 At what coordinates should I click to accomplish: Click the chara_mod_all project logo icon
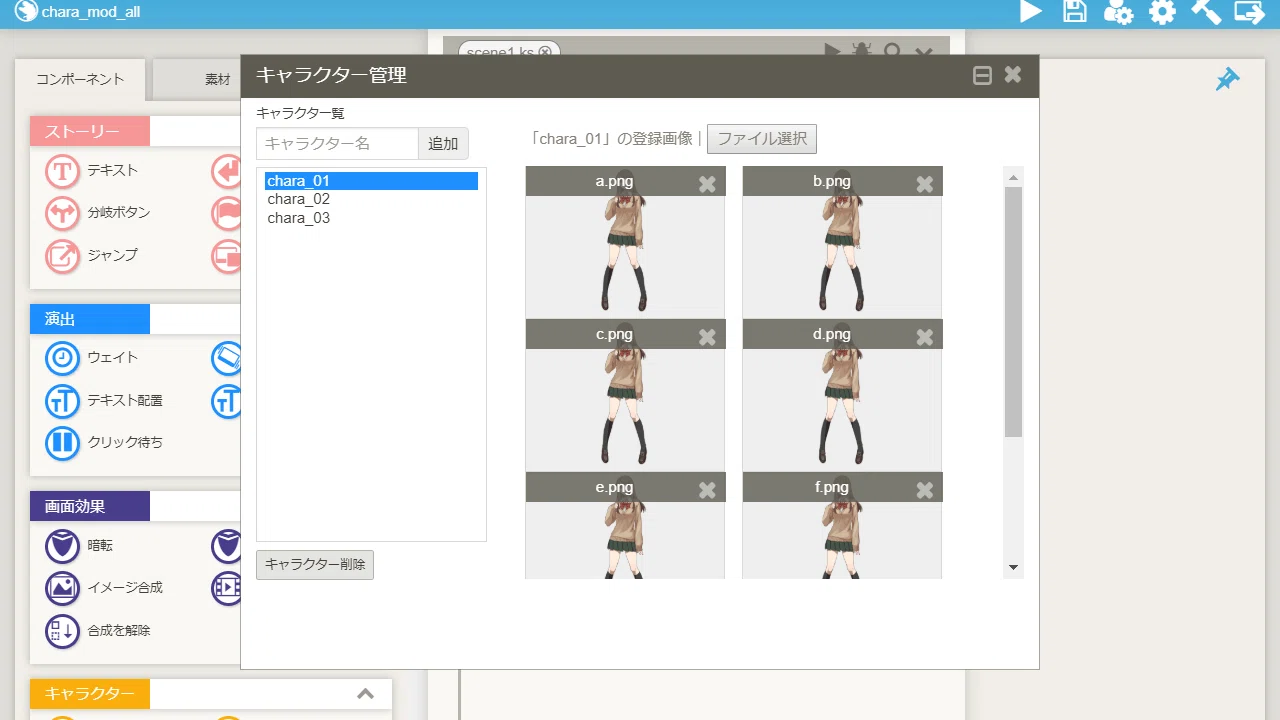coord(25,12)
